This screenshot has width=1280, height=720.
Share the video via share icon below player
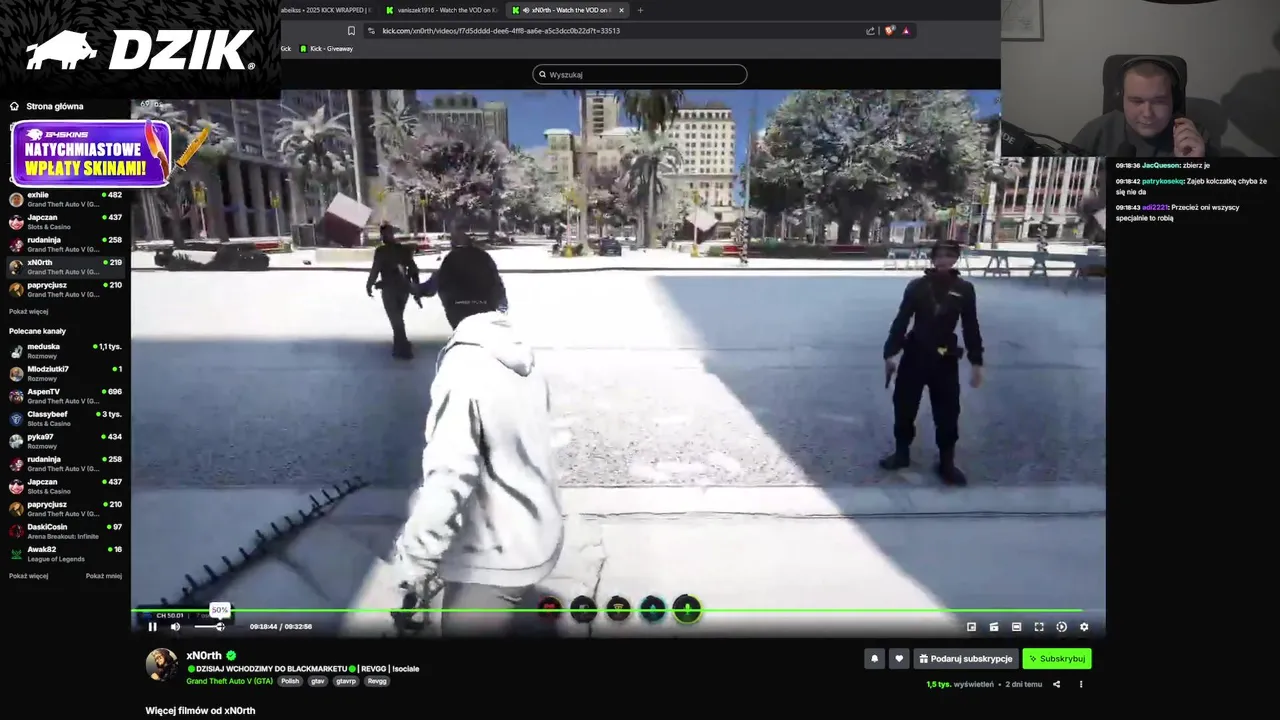1056,684
